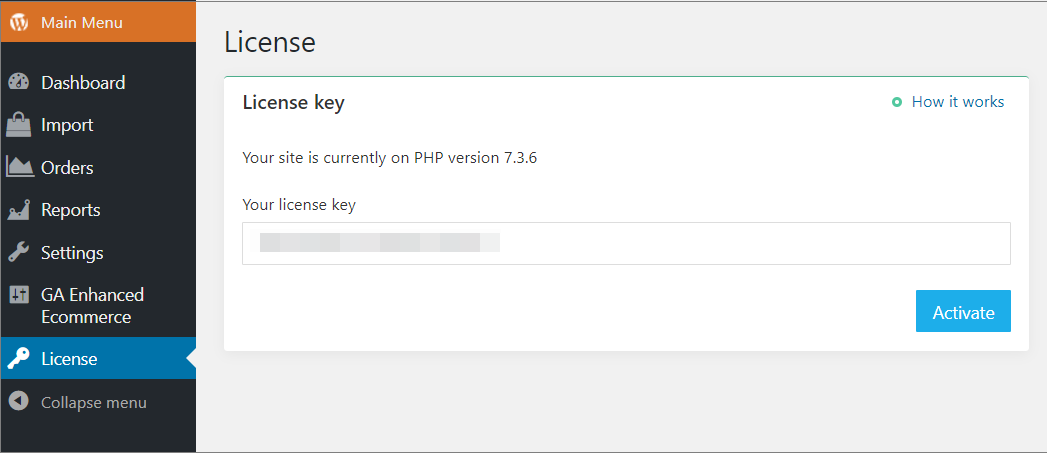Click the Settings wrench icon
The image size is (1047, 453).
coord(19,253)
